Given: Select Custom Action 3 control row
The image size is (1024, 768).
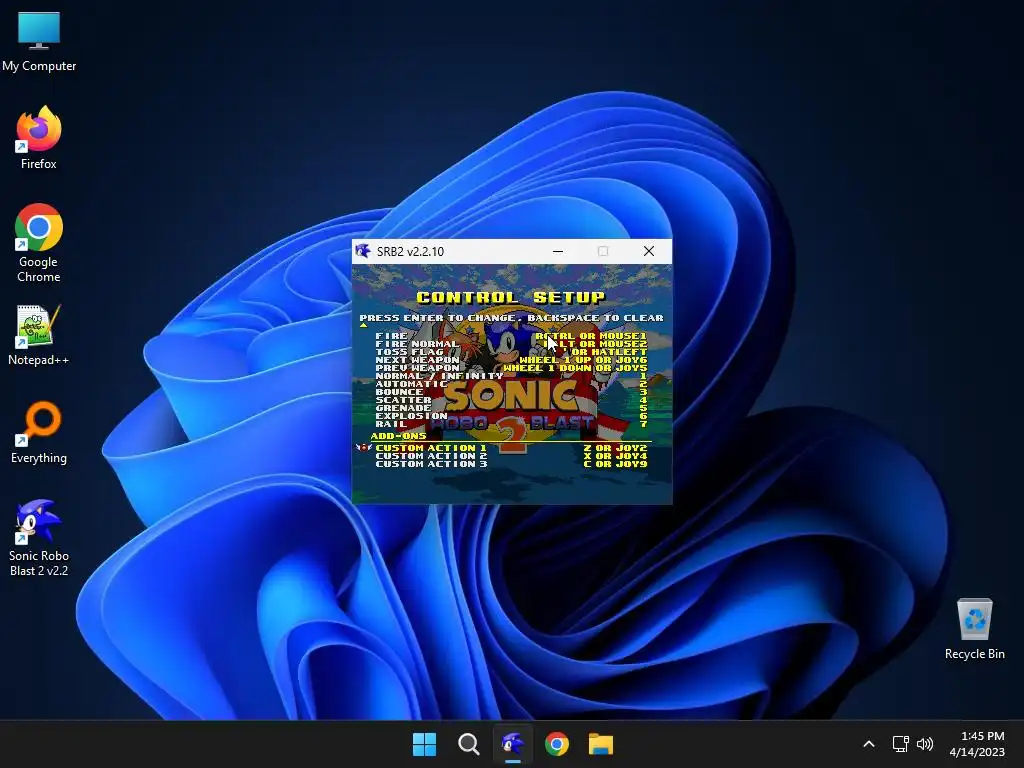Looking at the screenshot, I should 511,464.
